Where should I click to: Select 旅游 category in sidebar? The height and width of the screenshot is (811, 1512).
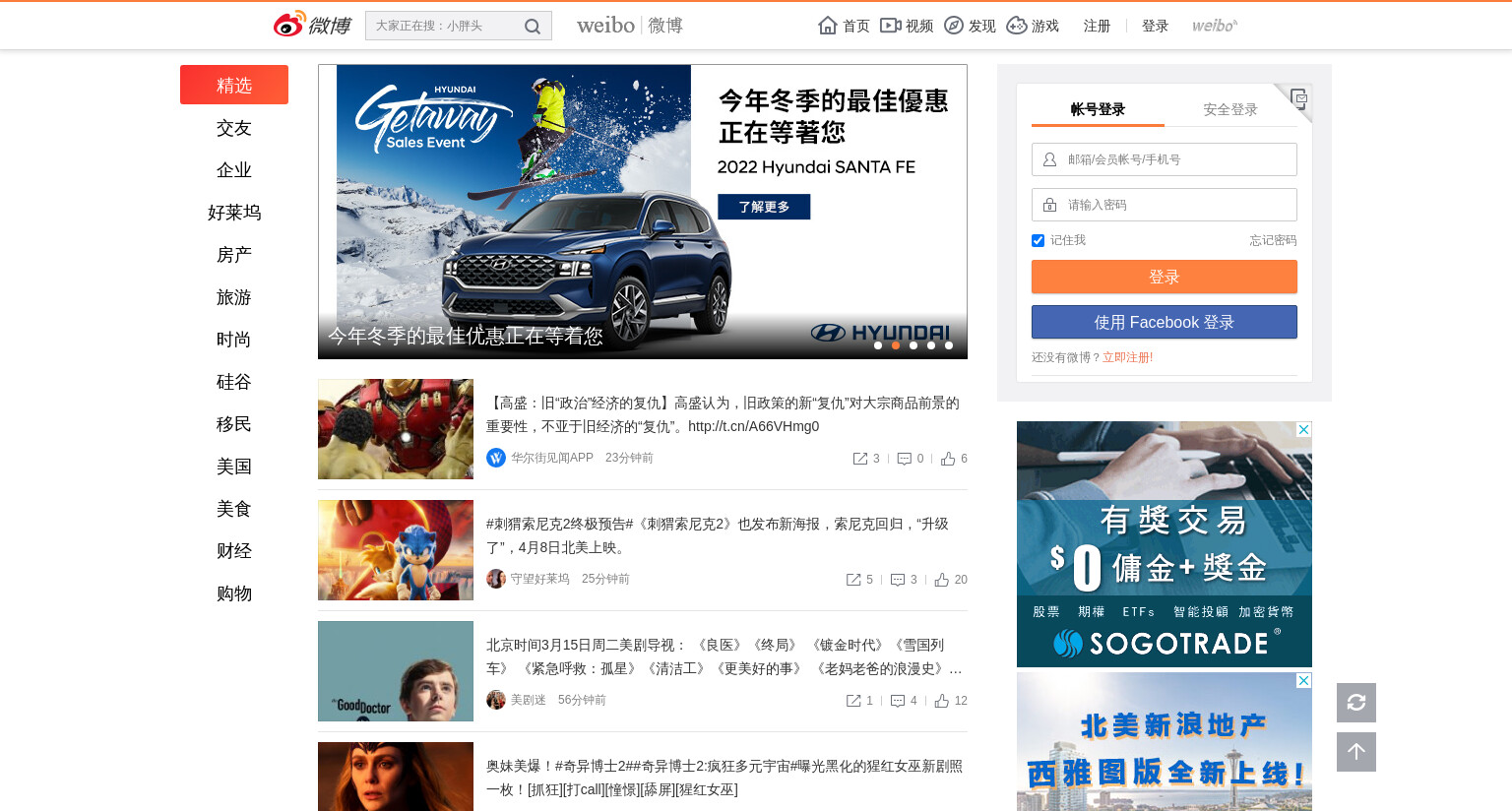click(x=234, y=297)
